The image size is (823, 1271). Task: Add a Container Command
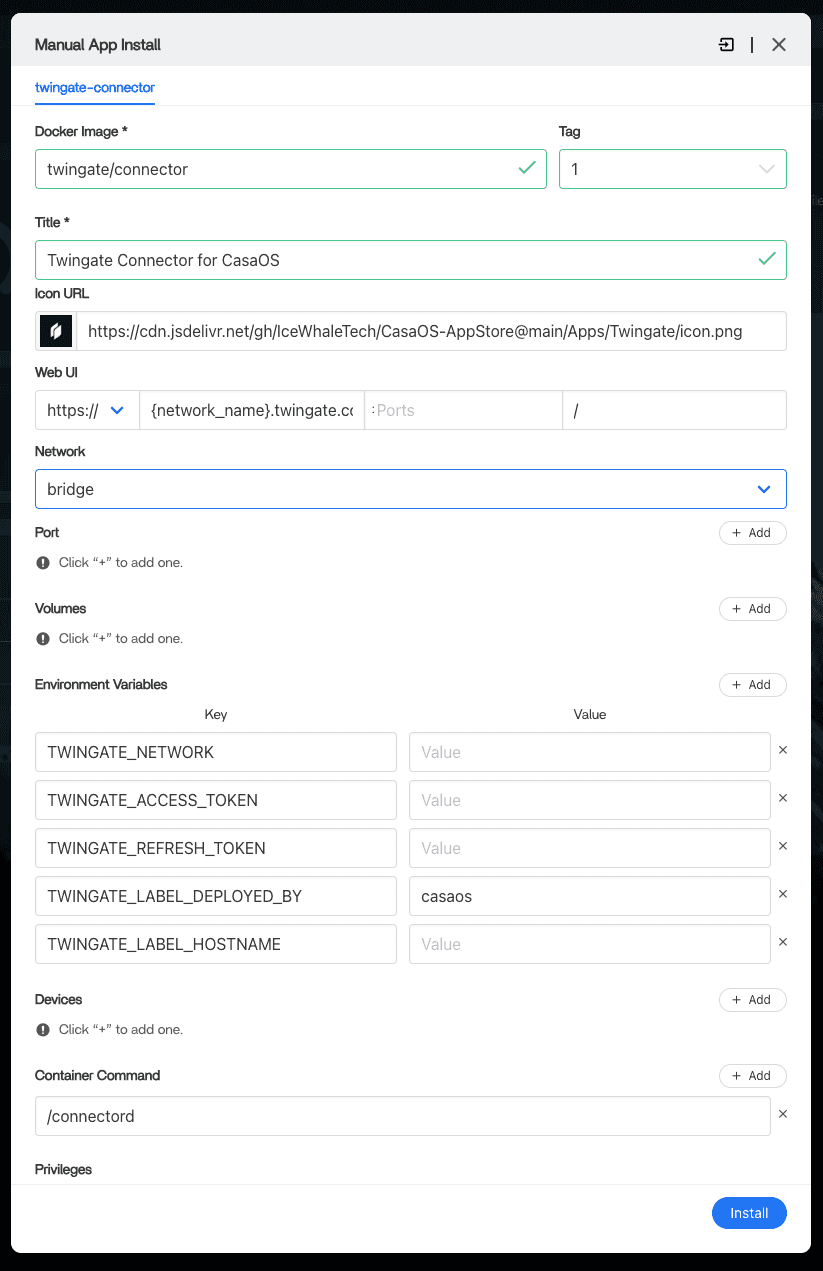pyautogui.click(x=753, y=1076)
